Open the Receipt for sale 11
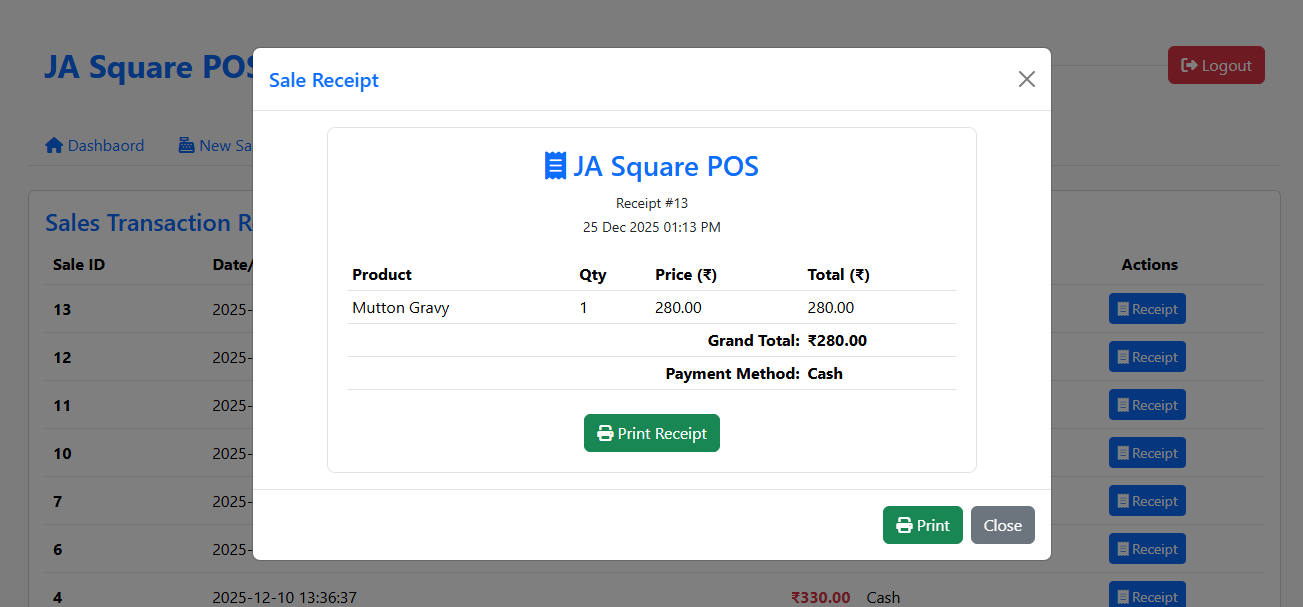This screenshot has width=1303, height=607. point(1147,404)
